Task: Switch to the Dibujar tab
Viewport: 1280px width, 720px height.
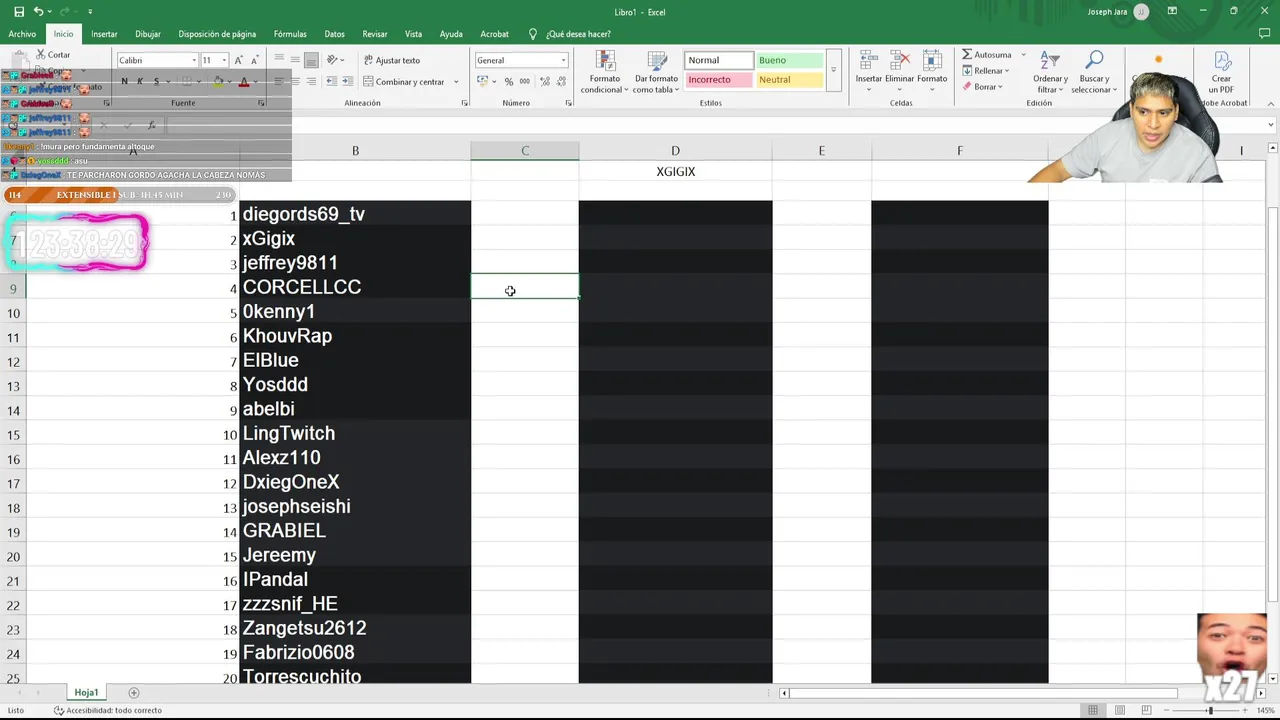Action: click(x=147, y=34)
